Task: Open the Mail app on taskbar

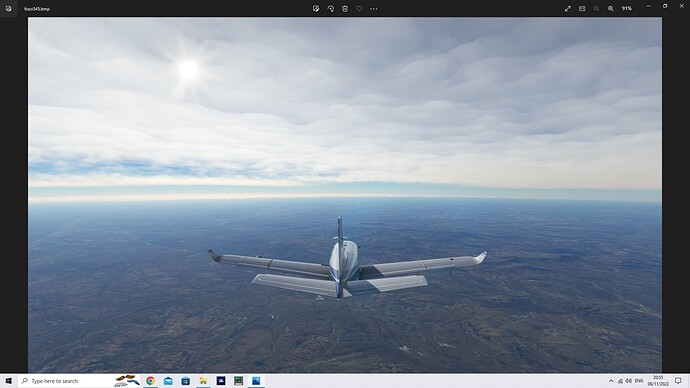Action: pos(168,381)
